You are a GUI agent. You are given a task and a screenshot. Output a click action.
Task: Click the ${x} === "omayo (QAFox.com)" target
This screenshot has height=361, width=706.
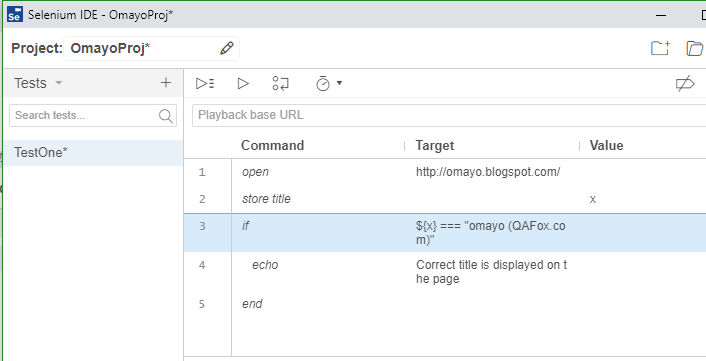tap(491, 233)
